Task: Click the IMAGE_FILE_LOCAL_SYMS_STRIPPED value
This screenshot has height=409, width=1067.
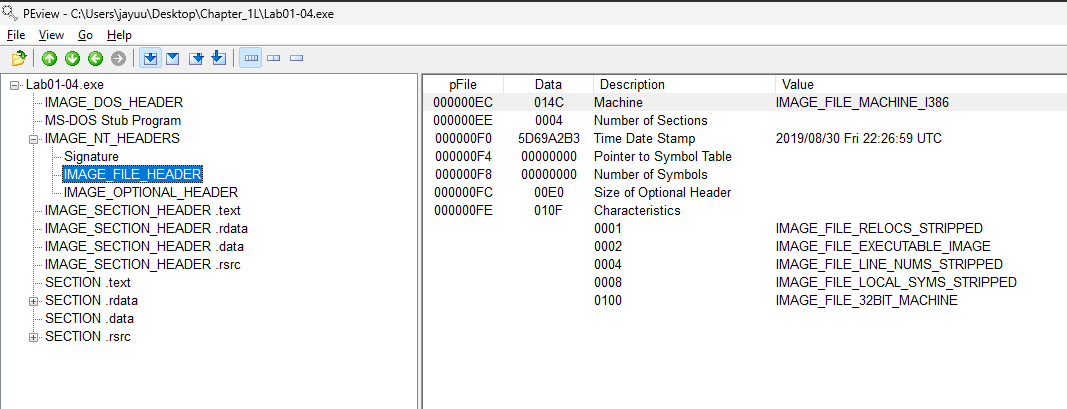Action: point(896,282)
